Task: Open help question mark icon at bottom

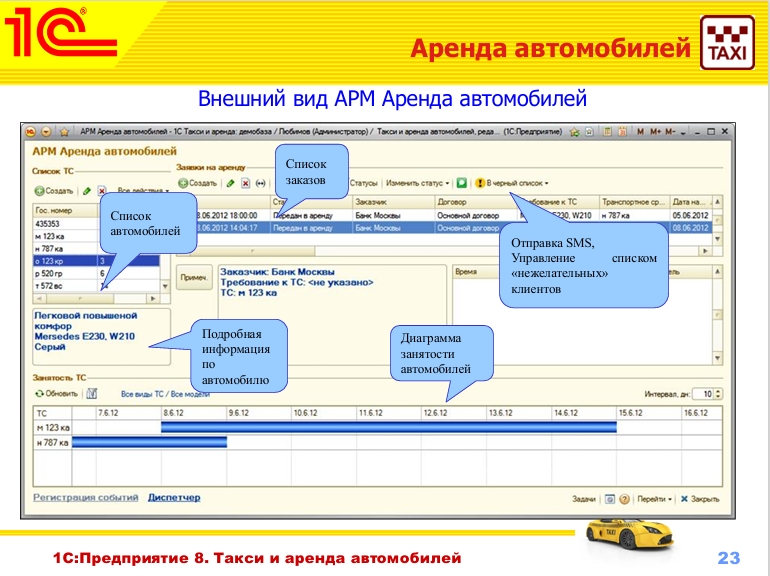Action: [623, 498]
